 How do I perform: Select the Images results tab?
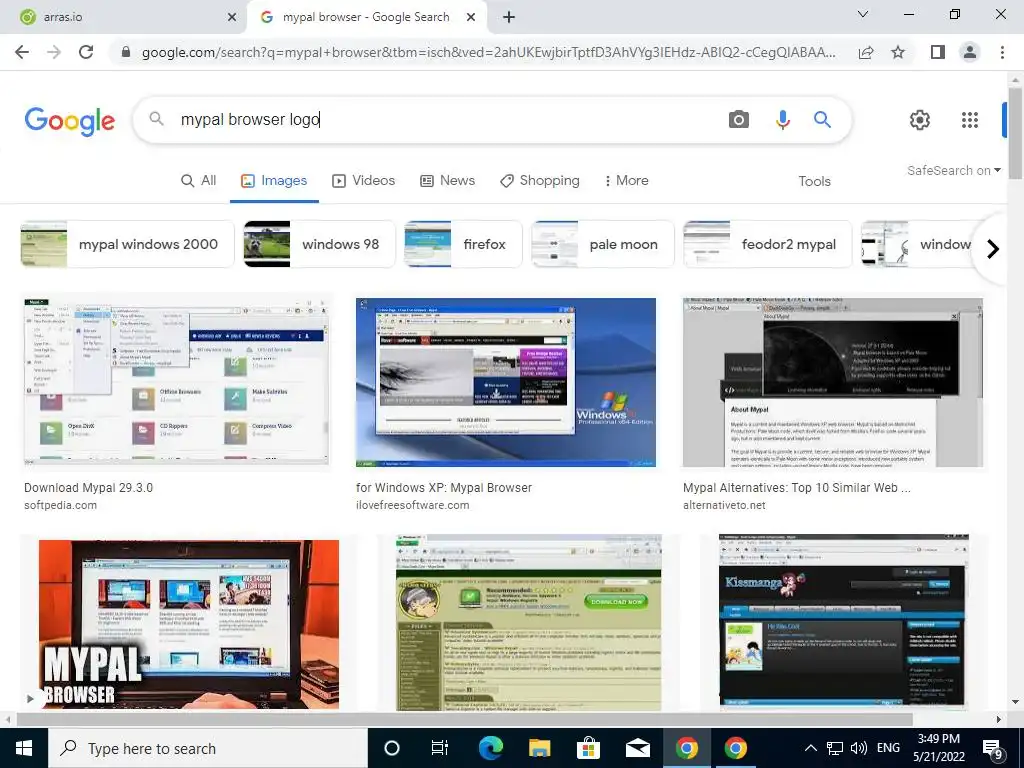point(274,181)
